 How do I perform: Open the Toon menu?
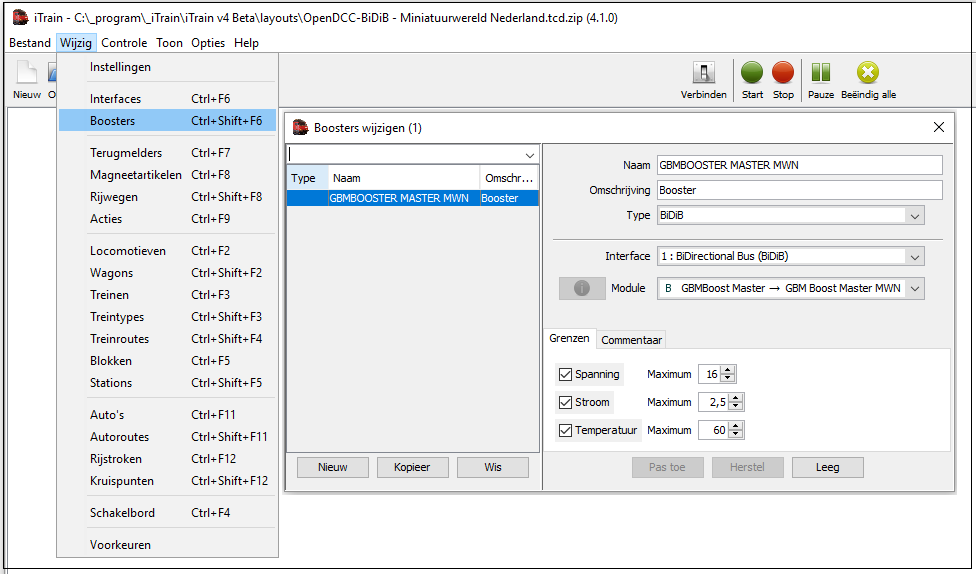[x=169, y=43]
